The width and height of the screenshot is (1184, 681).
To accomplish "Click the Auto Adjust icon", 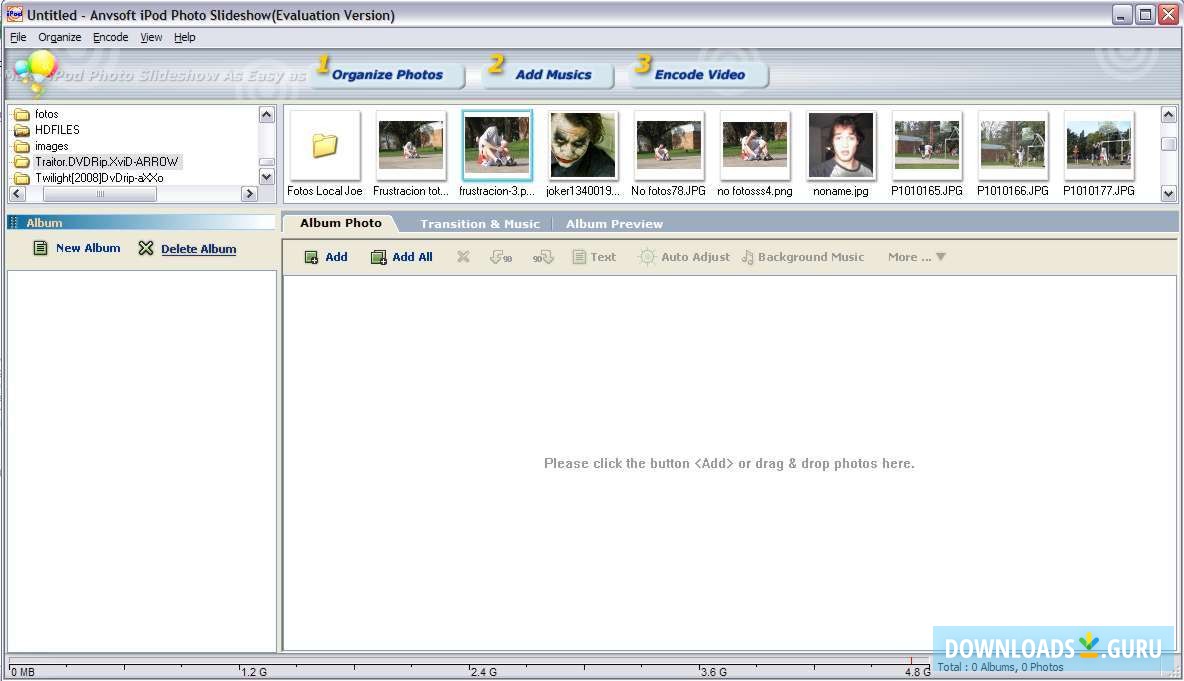I will coord(684,256).
